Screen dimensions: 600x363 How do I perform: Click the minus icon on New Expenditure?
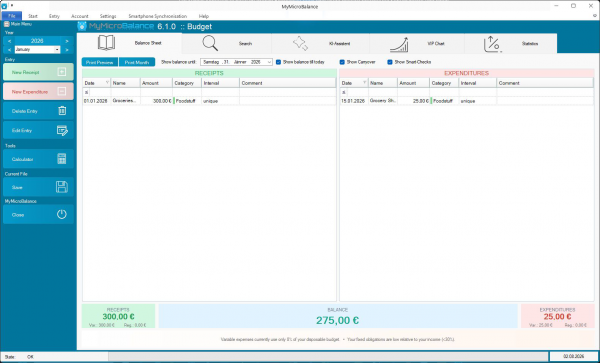click(62, 91)
